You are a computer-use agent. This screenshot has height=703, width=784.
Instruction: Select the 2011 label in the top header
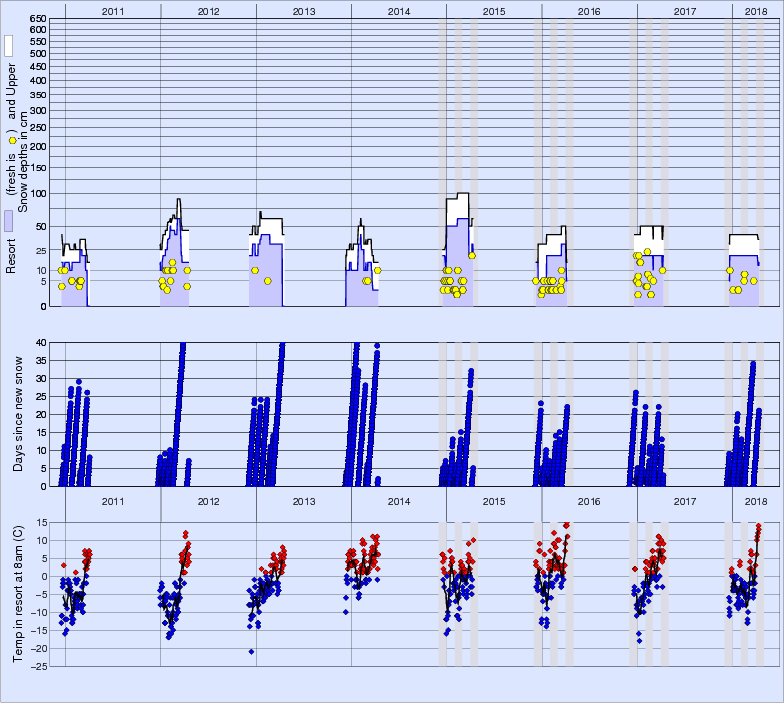click(113, 12)
